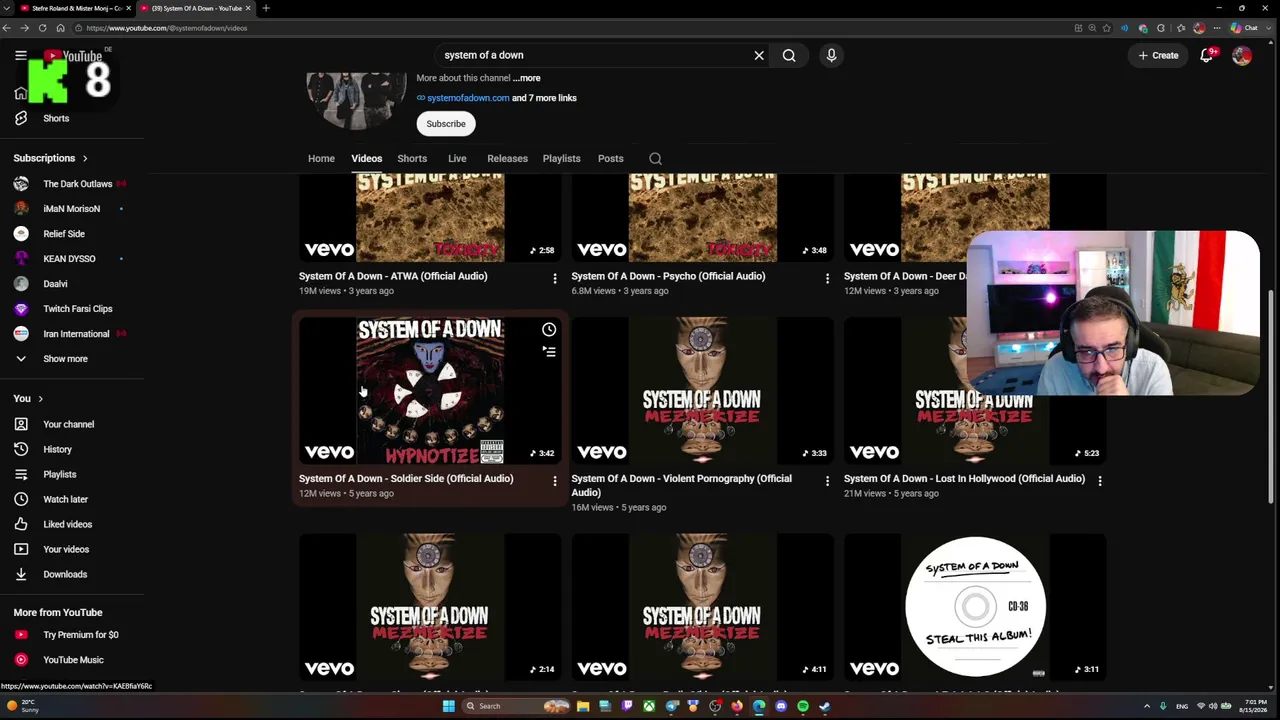The height and width of the screenshot is (720, 1280).
Task: Clear the search box with the X
Action: [x=759, y=56]
